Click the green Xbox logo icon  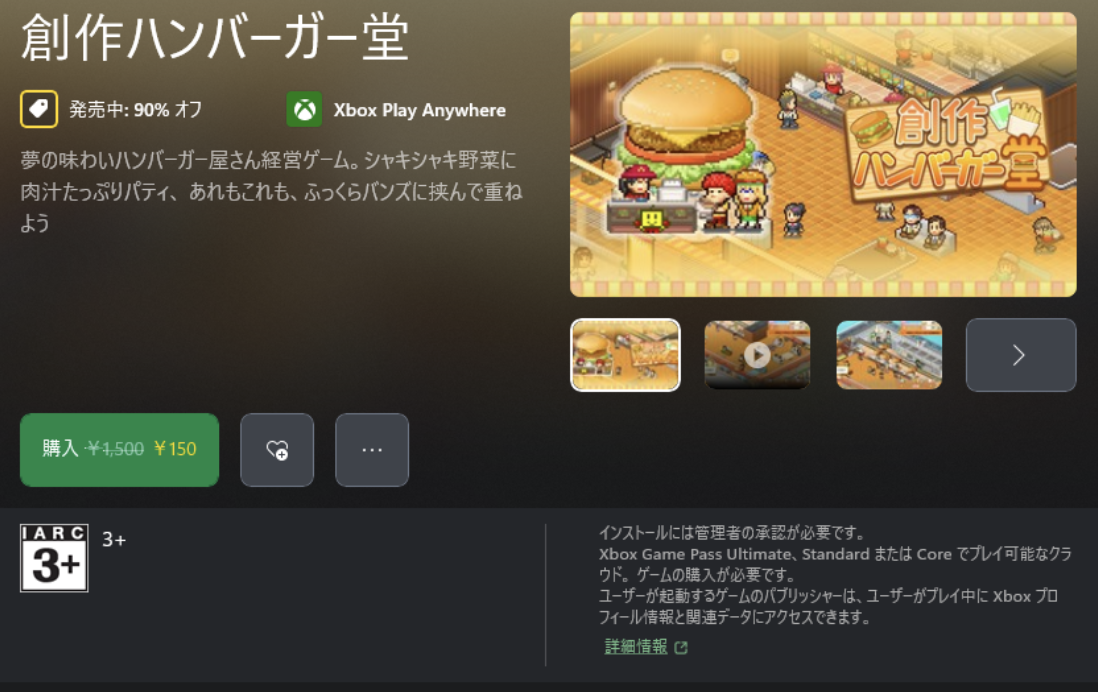pos(304,109)
